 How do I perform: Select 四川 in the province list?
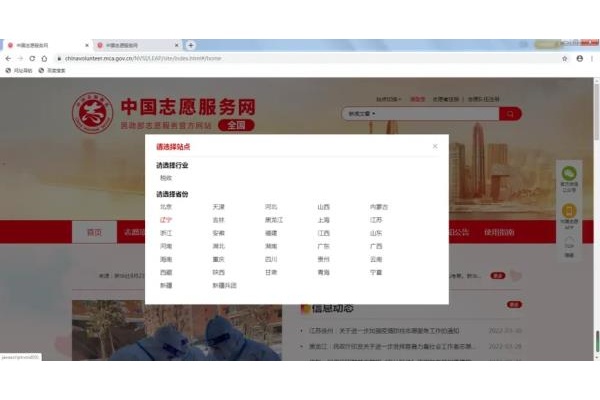tap(271, 259)
